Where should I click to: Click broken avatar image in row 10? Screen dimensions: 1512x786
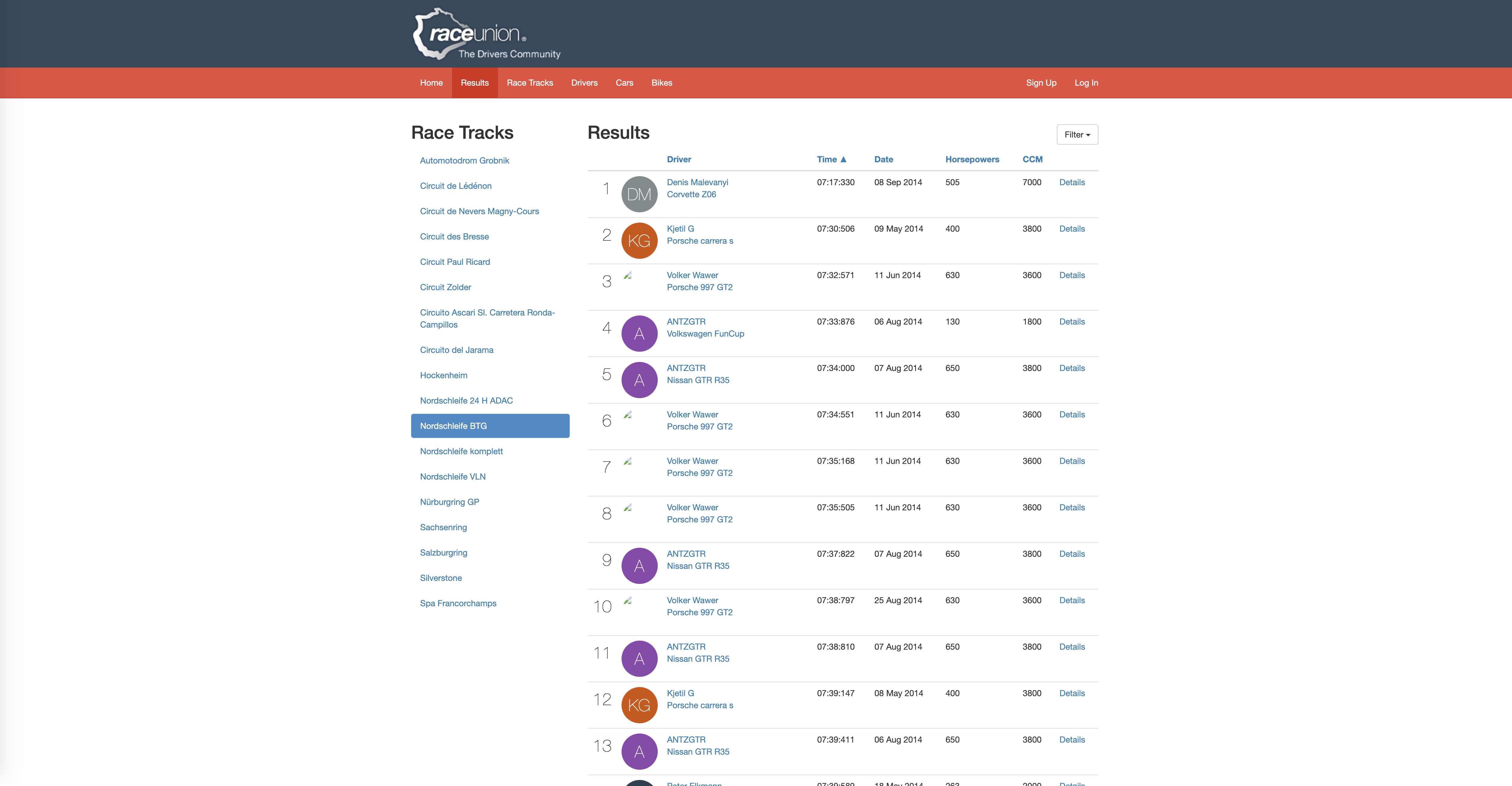click(x=628, y=601)
